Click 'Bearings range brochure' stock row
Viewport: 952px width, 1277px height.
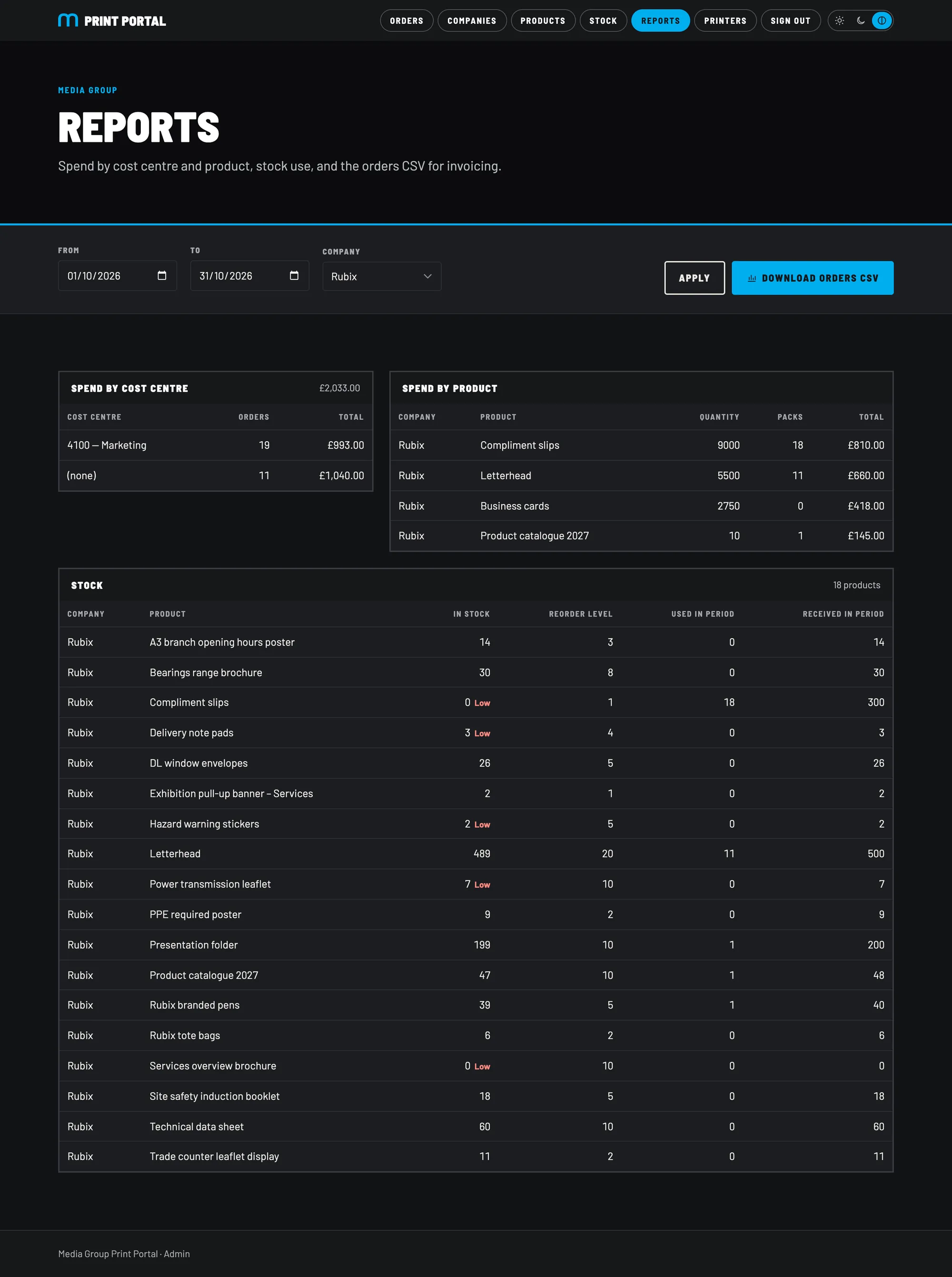[x=476, y=673]
